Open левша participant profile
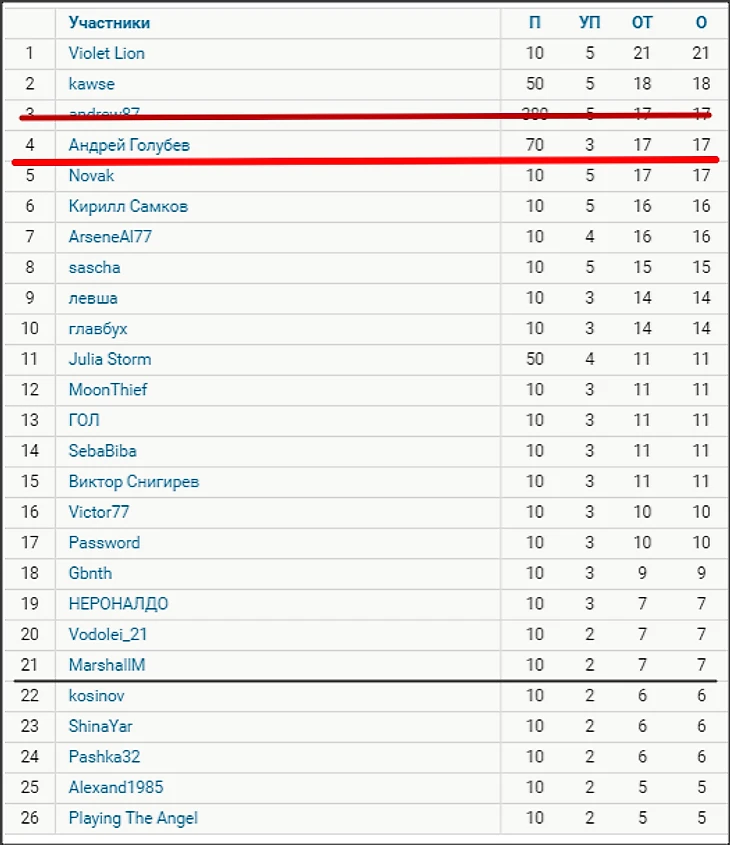Image resolution: width=730 pixels, height=845 pixels. click(x=93, y=298)
